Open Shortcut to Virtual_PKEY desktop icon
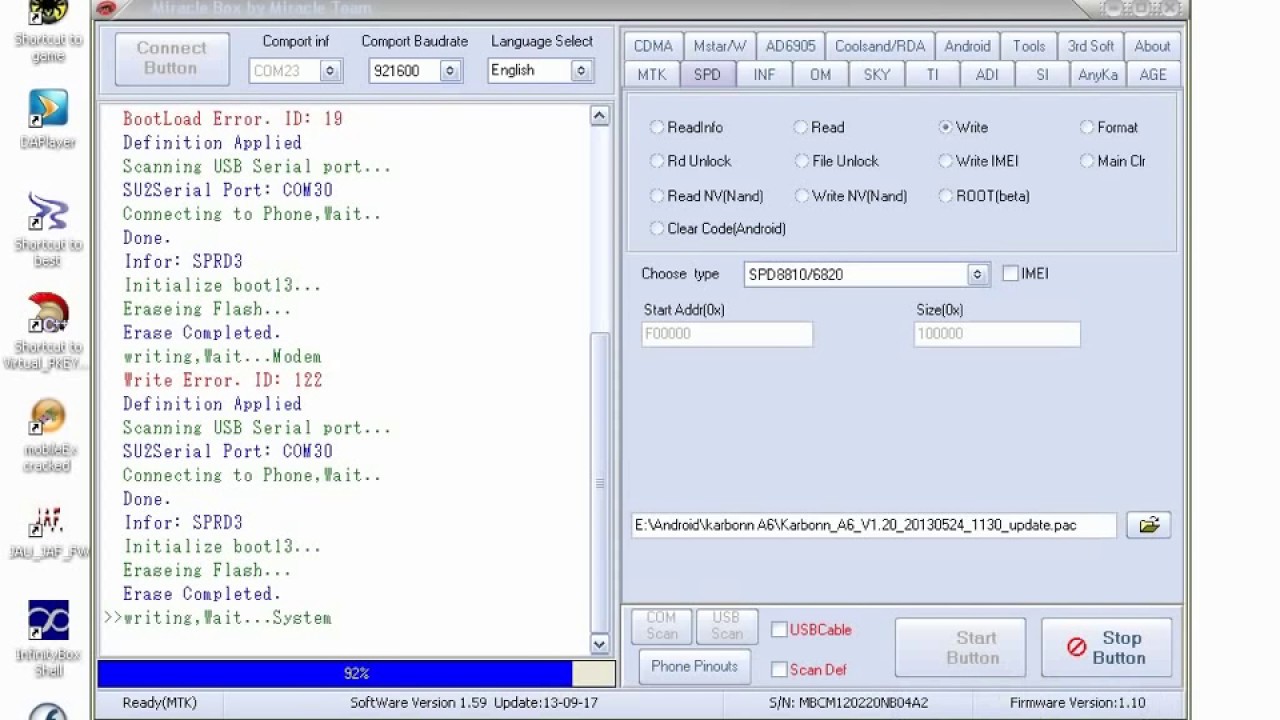 (48, 331)
